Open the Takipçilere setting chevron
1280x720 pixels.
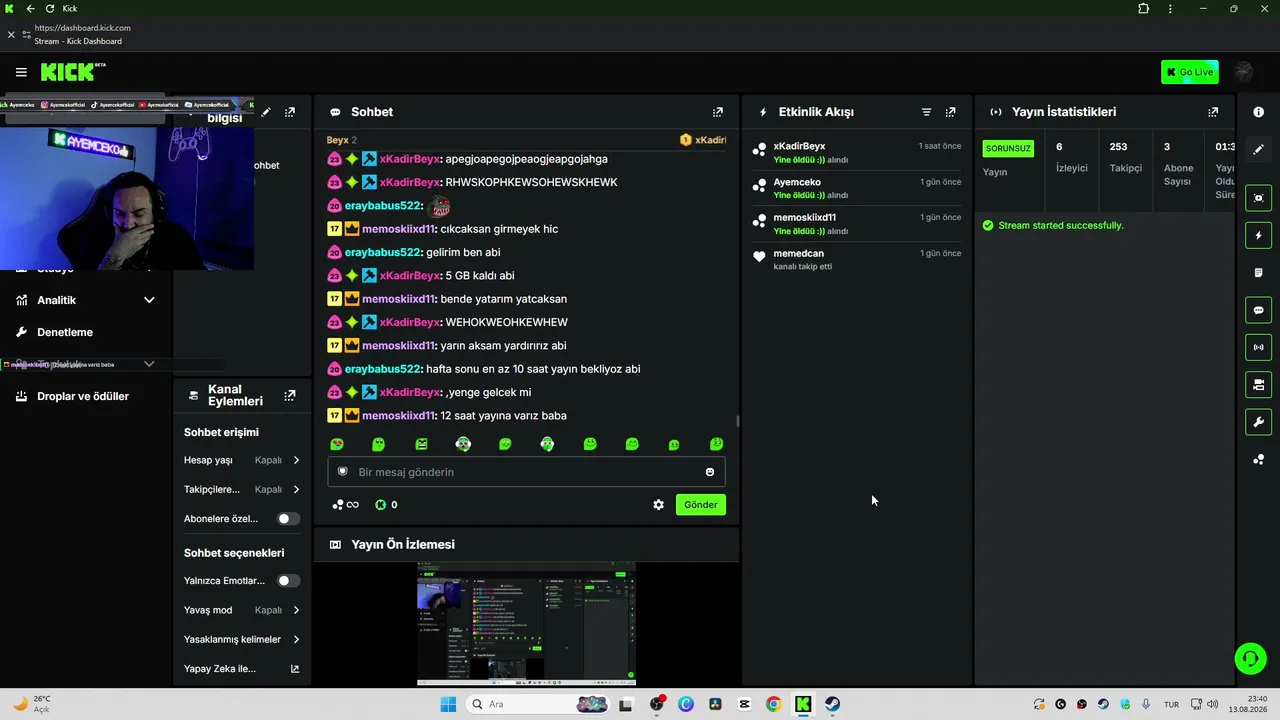[x=296, y=490]
